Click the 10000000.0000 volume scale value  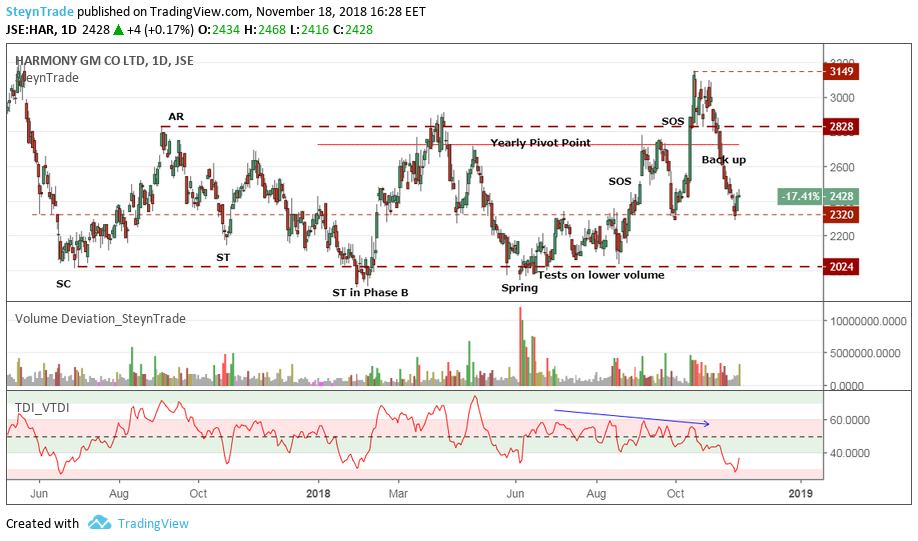coord(868,321)
